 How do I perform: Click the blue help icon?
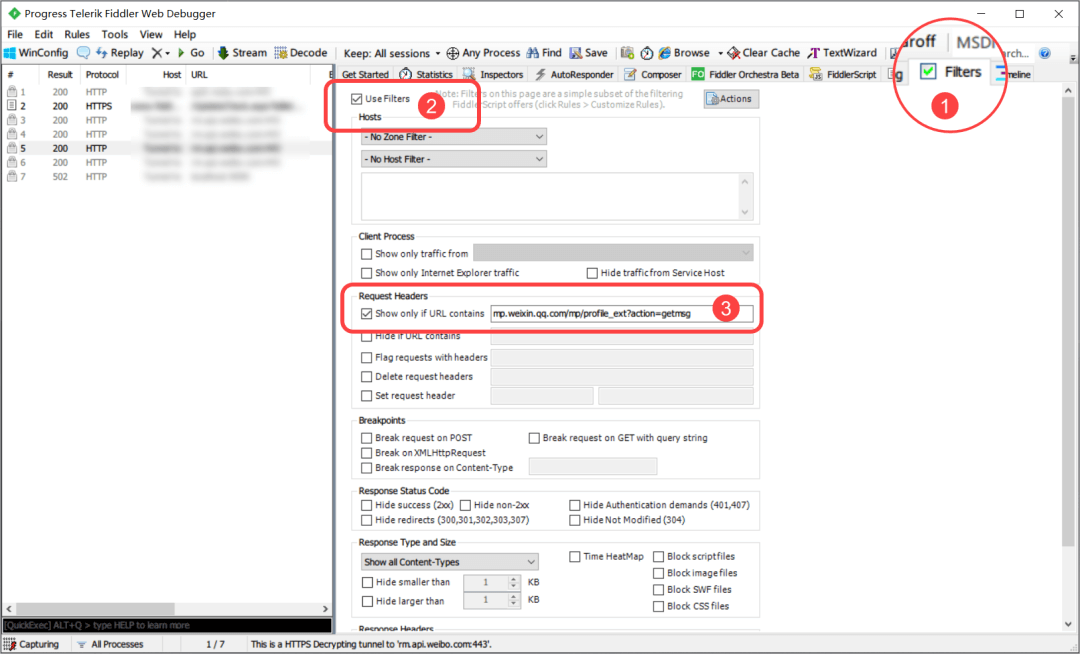[1045, 53]
